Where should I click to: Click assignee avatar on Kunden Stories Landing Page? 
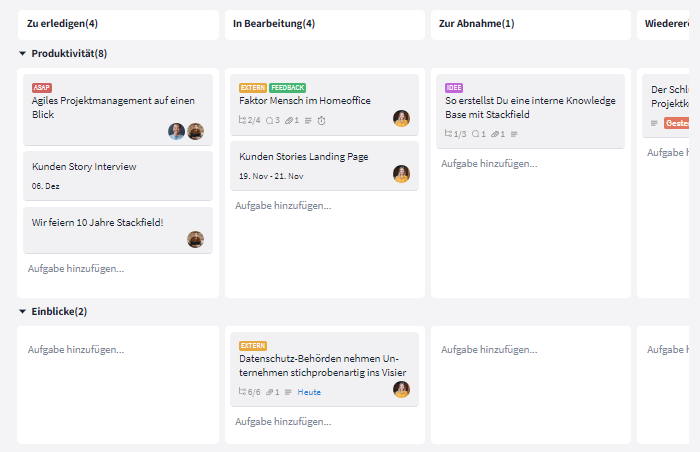point(401,174)
